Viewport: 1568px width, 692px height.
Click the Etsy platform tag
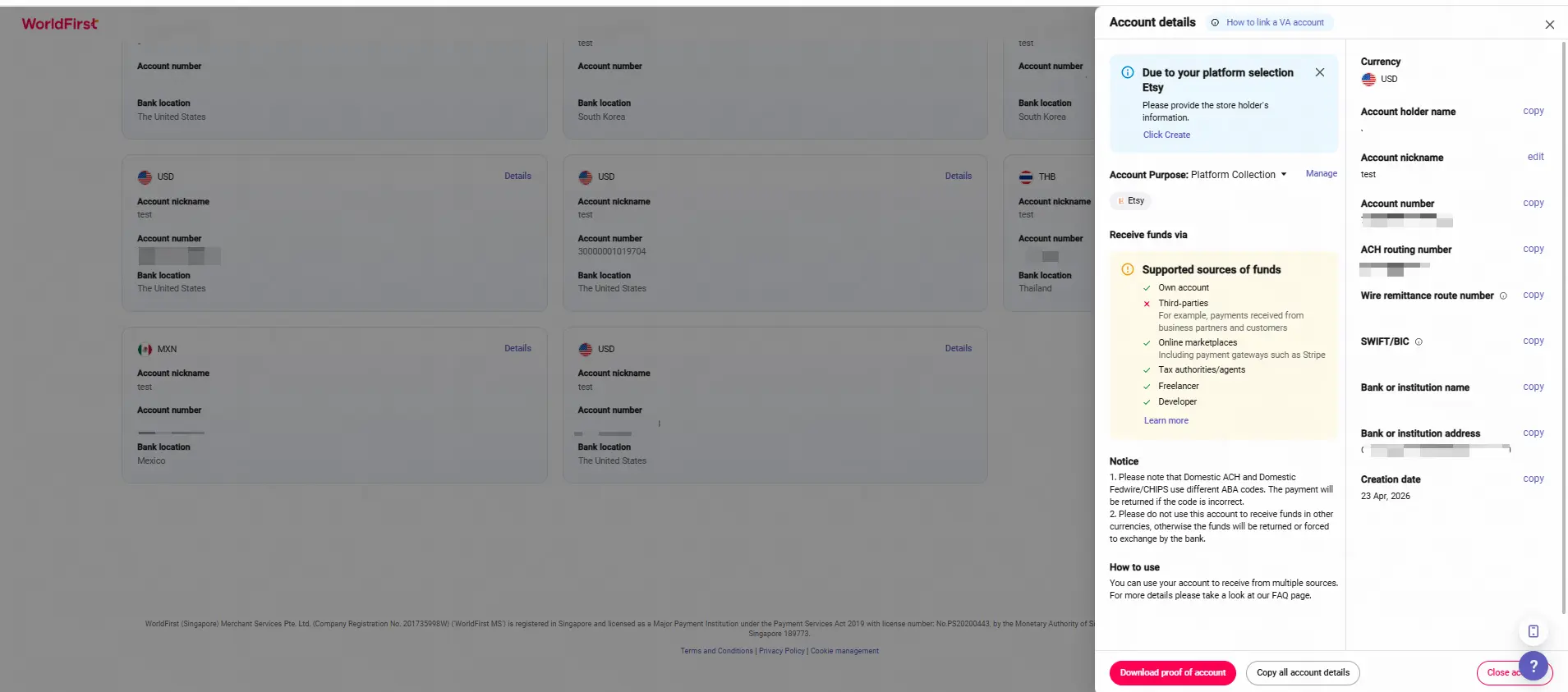coord(1131,200)
